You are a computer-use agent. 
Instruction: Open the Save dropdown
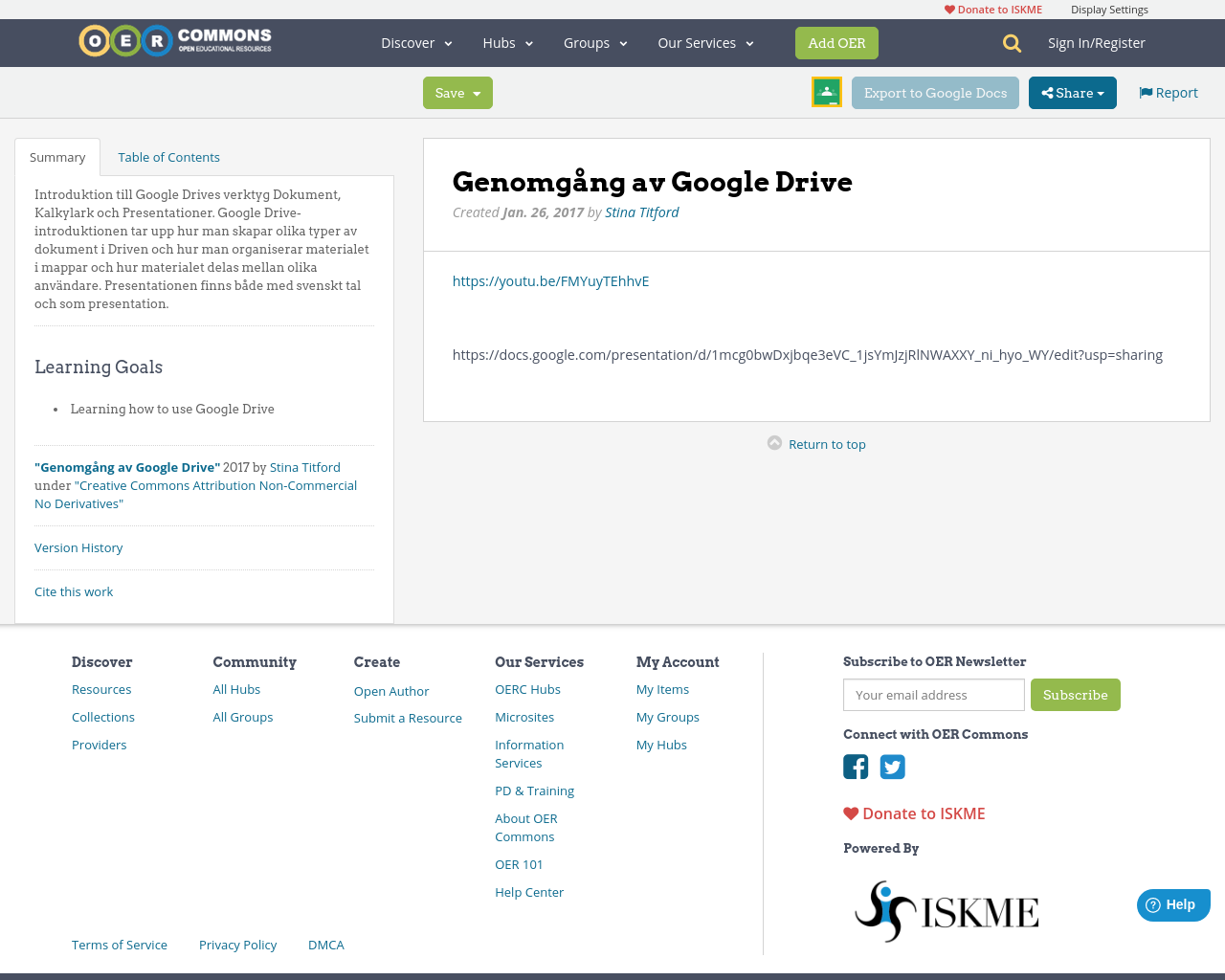pos(457,93)
